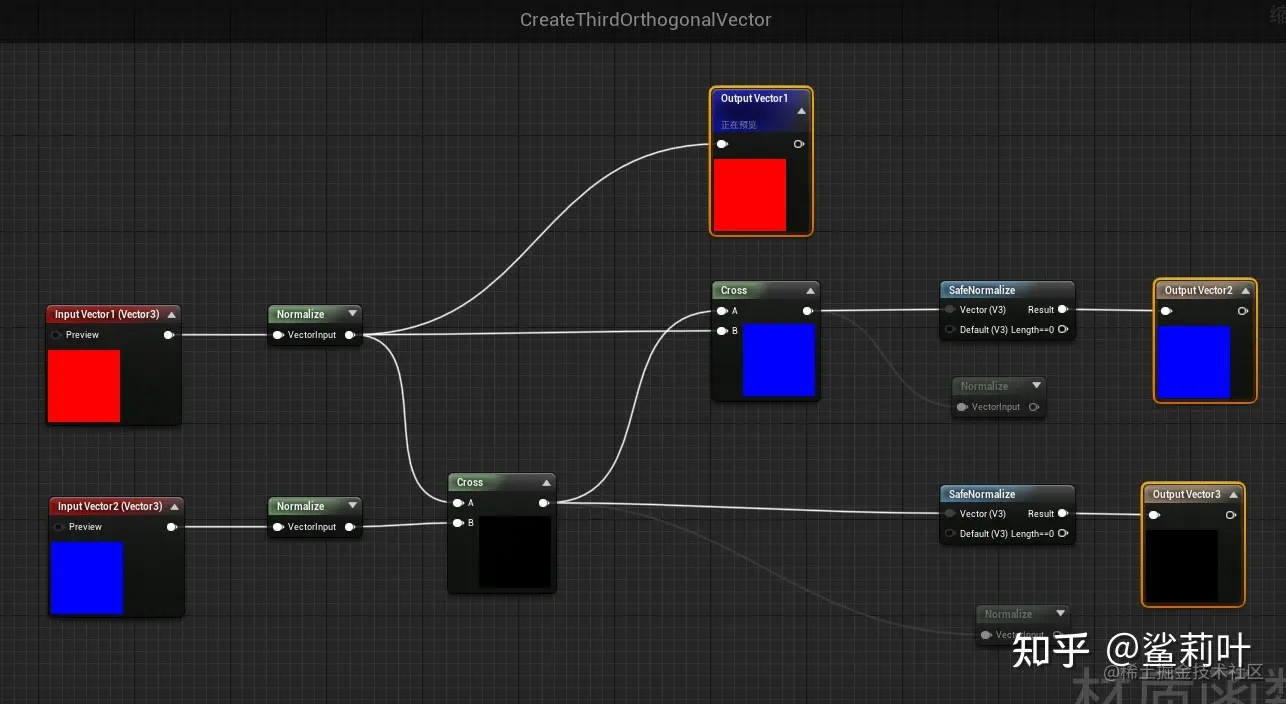Select the red preview in Output Vector1
The height and width of the screenshot is (704, 1286).
click(750, 195)
